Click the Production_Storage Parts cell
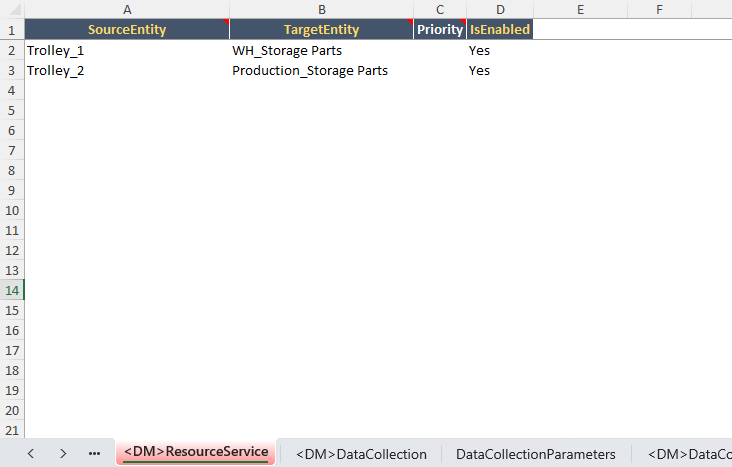This screenshot has height=467, width=732. coord(321,70)
